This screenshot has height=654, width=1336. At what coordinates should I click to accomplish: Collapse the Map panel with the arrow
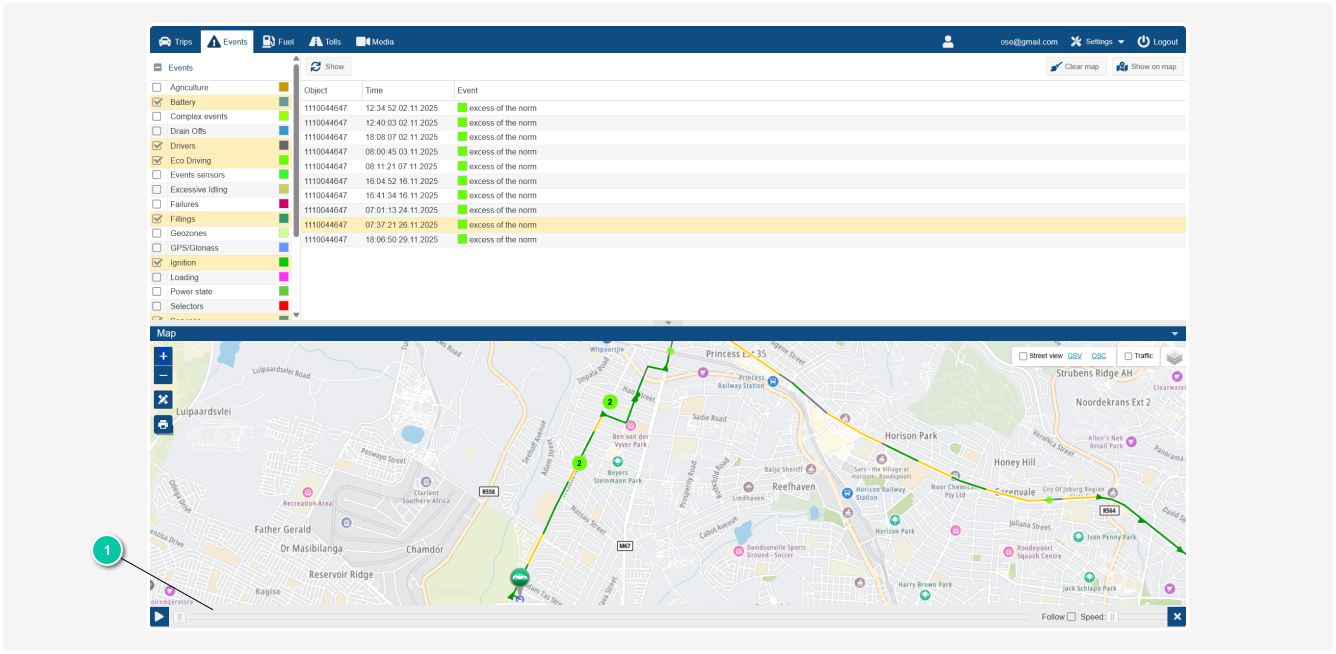pyautogui.click(x=1175, y=334)
